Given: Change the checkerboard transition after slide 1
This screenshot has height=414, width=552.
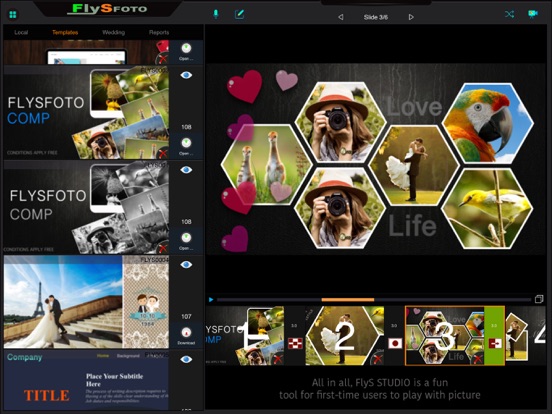Looking at the screenshot, I should coord(295,343).
